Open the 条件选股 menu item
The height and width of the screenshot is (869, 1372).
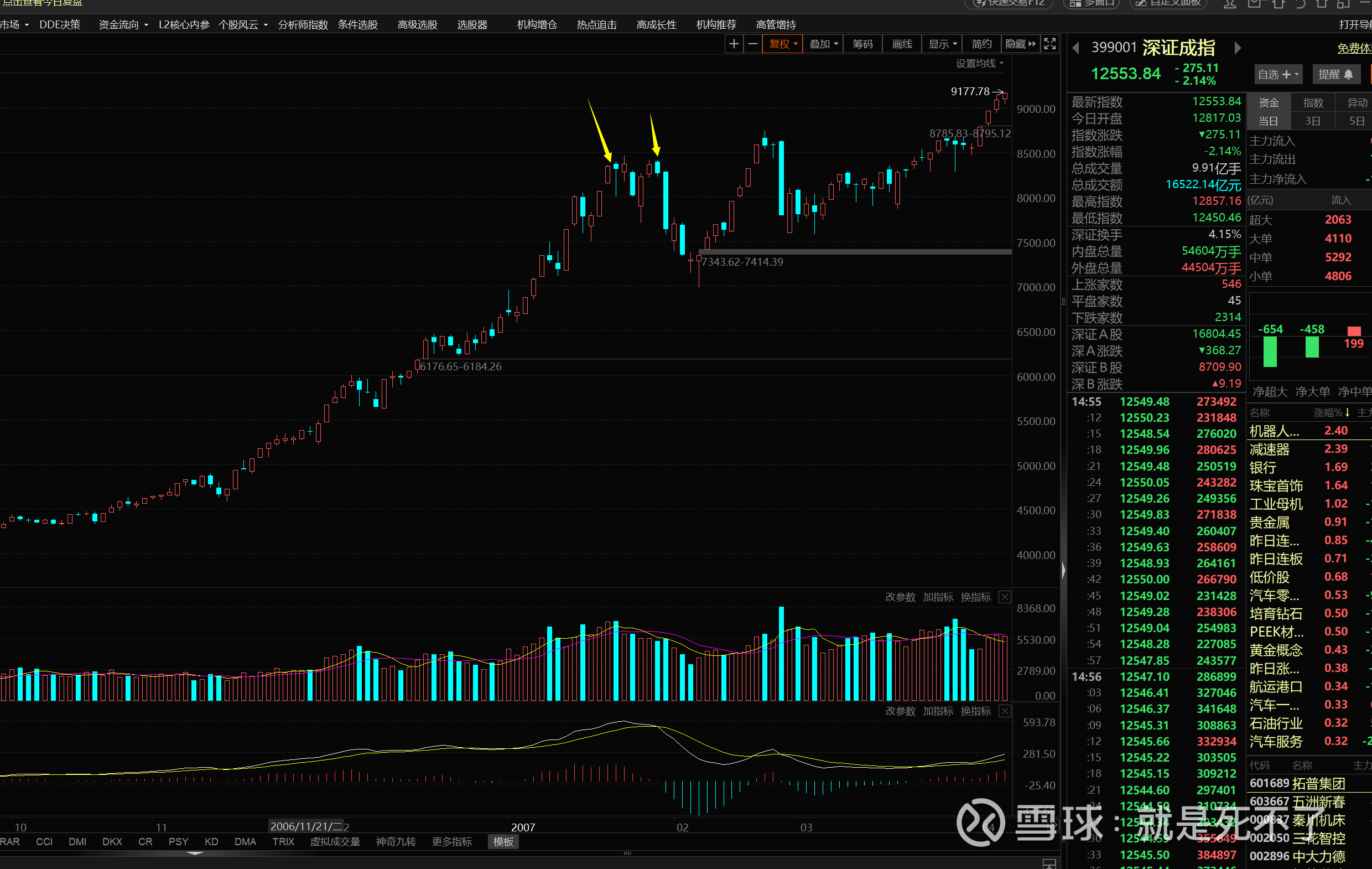click(x=358, y=24)
